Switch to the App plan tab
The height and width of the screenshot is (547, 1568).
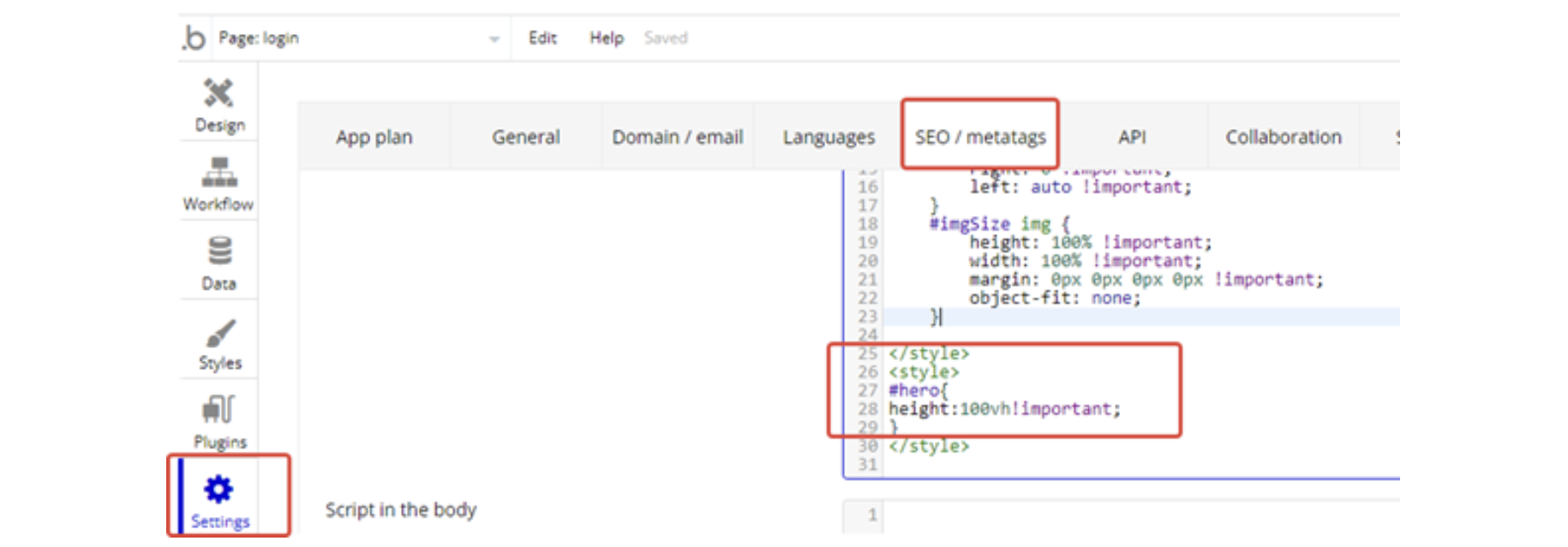pyautogui.click(x=374, y=137)
